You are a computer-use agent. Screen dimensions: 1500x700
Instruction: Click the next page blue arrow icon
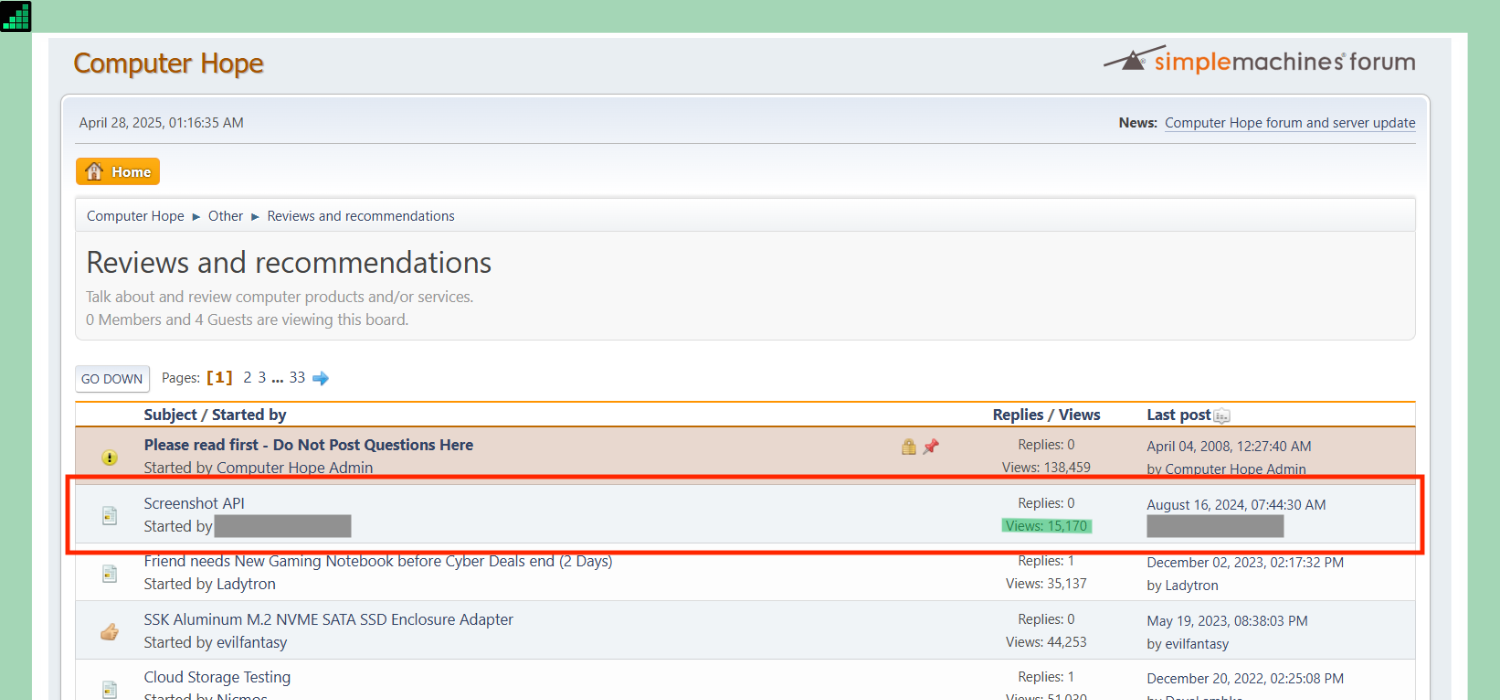click(x=321, y=378)
